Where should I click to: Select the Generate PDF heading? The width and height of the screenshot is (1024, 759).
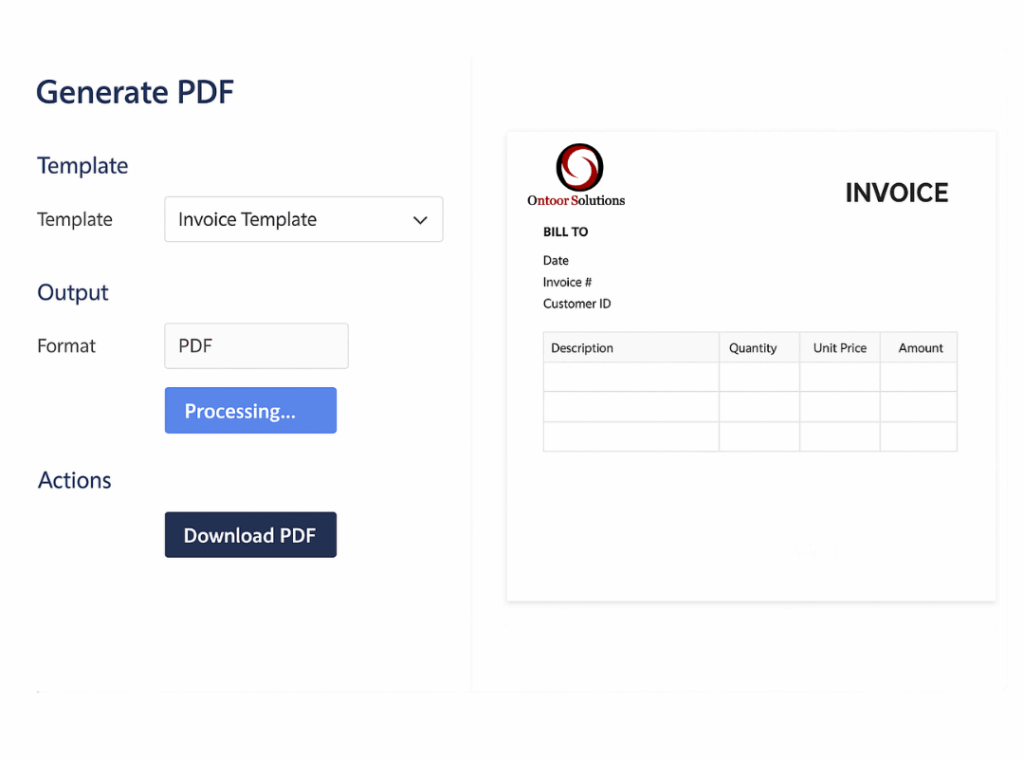135,92
